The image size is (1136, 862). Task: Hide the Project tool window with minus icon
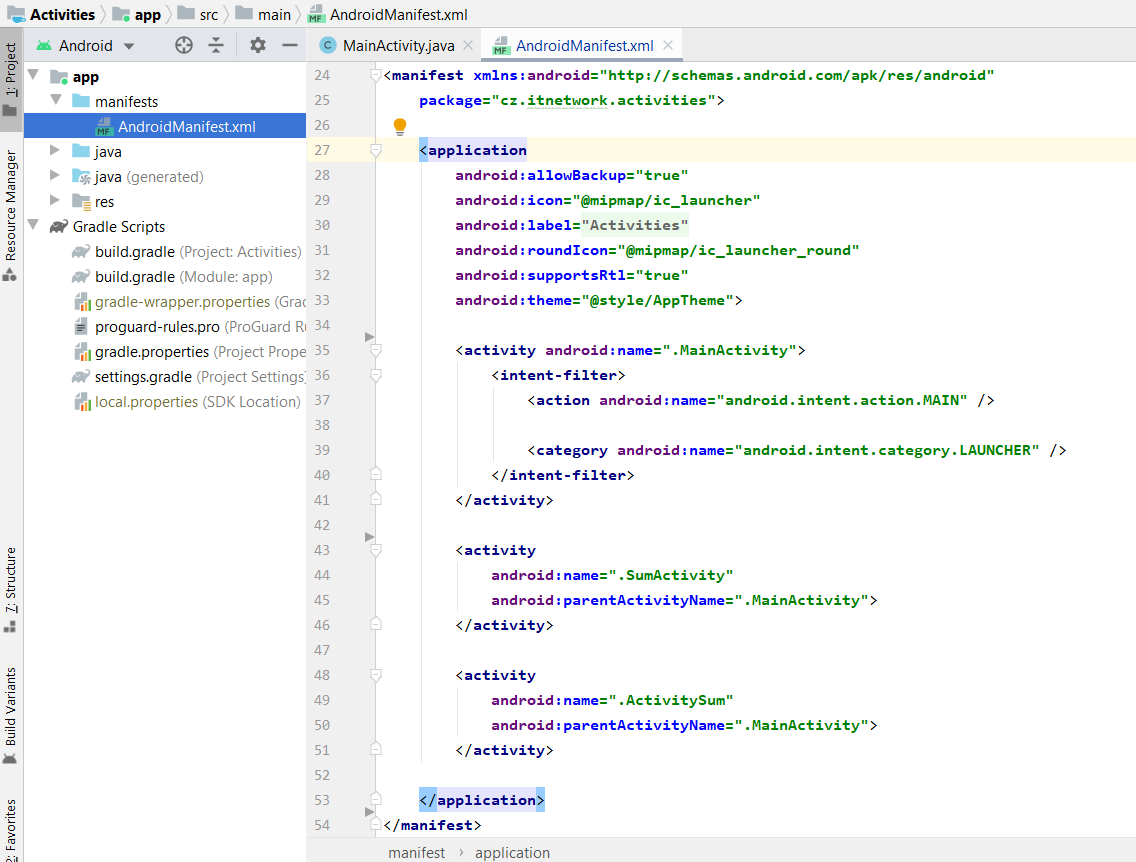pos(290,45)
